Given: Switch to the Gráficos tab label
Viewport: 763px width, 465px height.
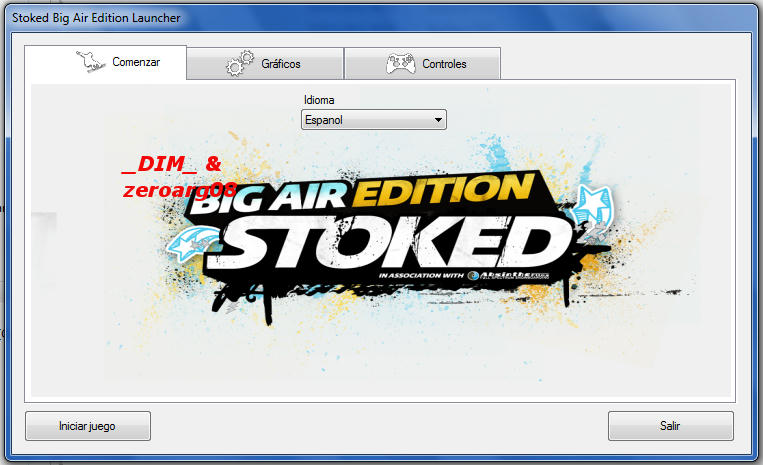Looking at the screenshot, I should click(x=281, y=64).
